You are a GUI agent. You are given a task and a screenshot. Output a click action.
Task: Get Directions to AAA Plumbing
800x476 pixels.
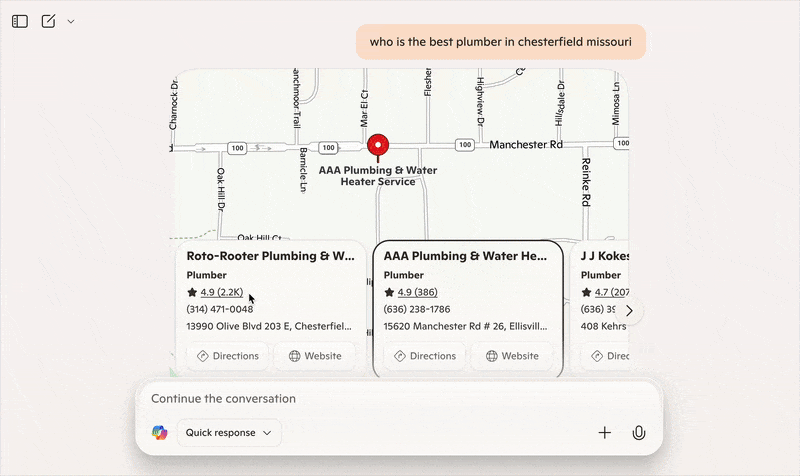tap(425, 356)
